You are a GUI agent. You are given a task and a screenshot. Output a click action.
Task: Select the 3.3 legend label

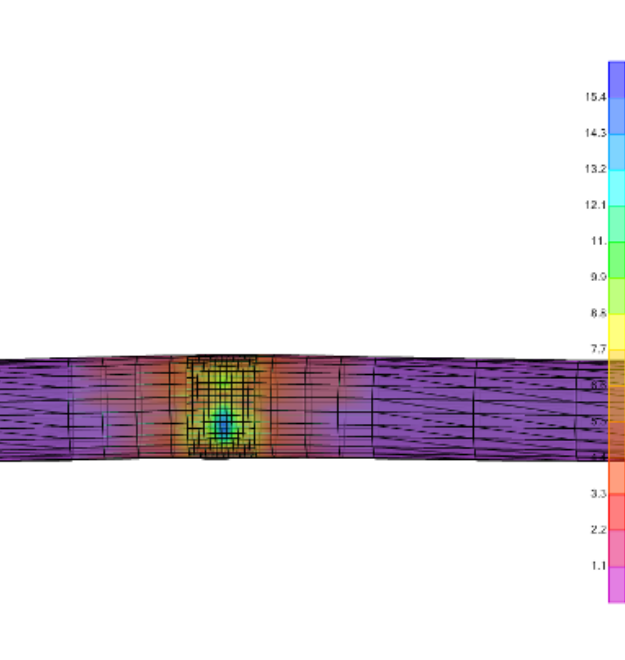(598, 493)
